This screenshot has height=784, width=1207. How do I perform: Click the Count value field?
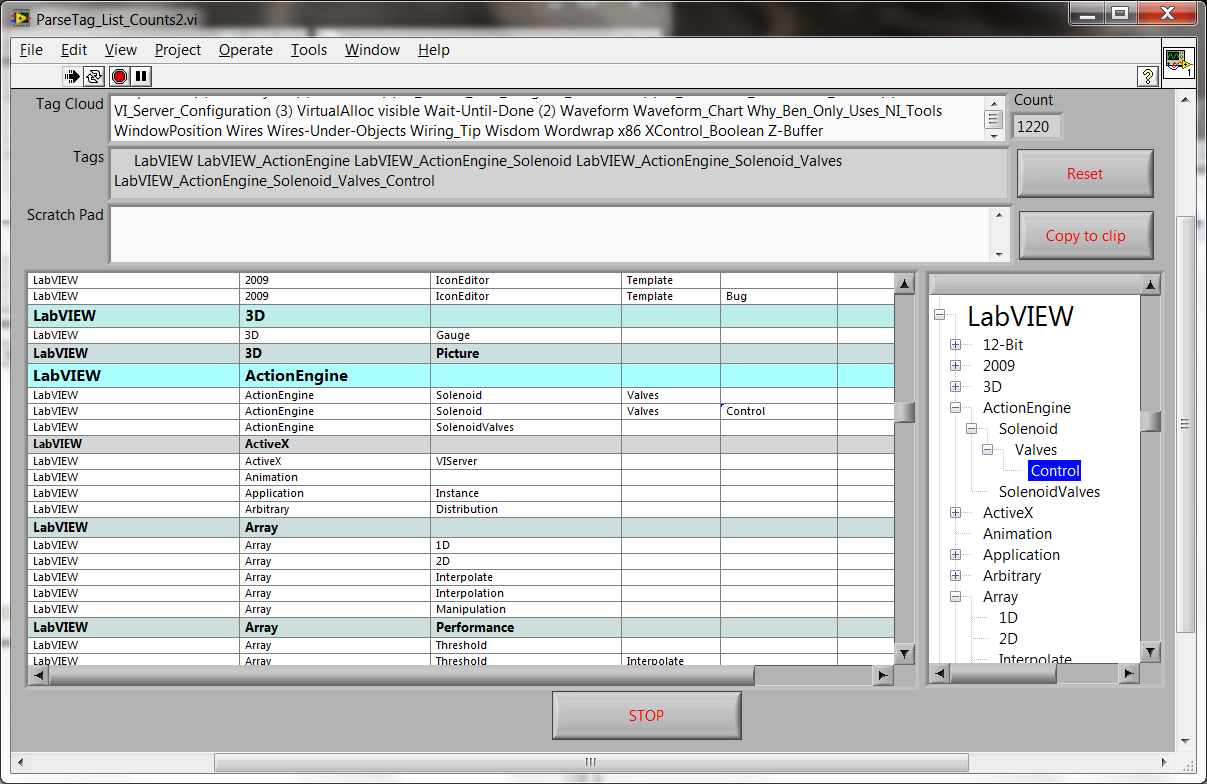coord(1037,126)
